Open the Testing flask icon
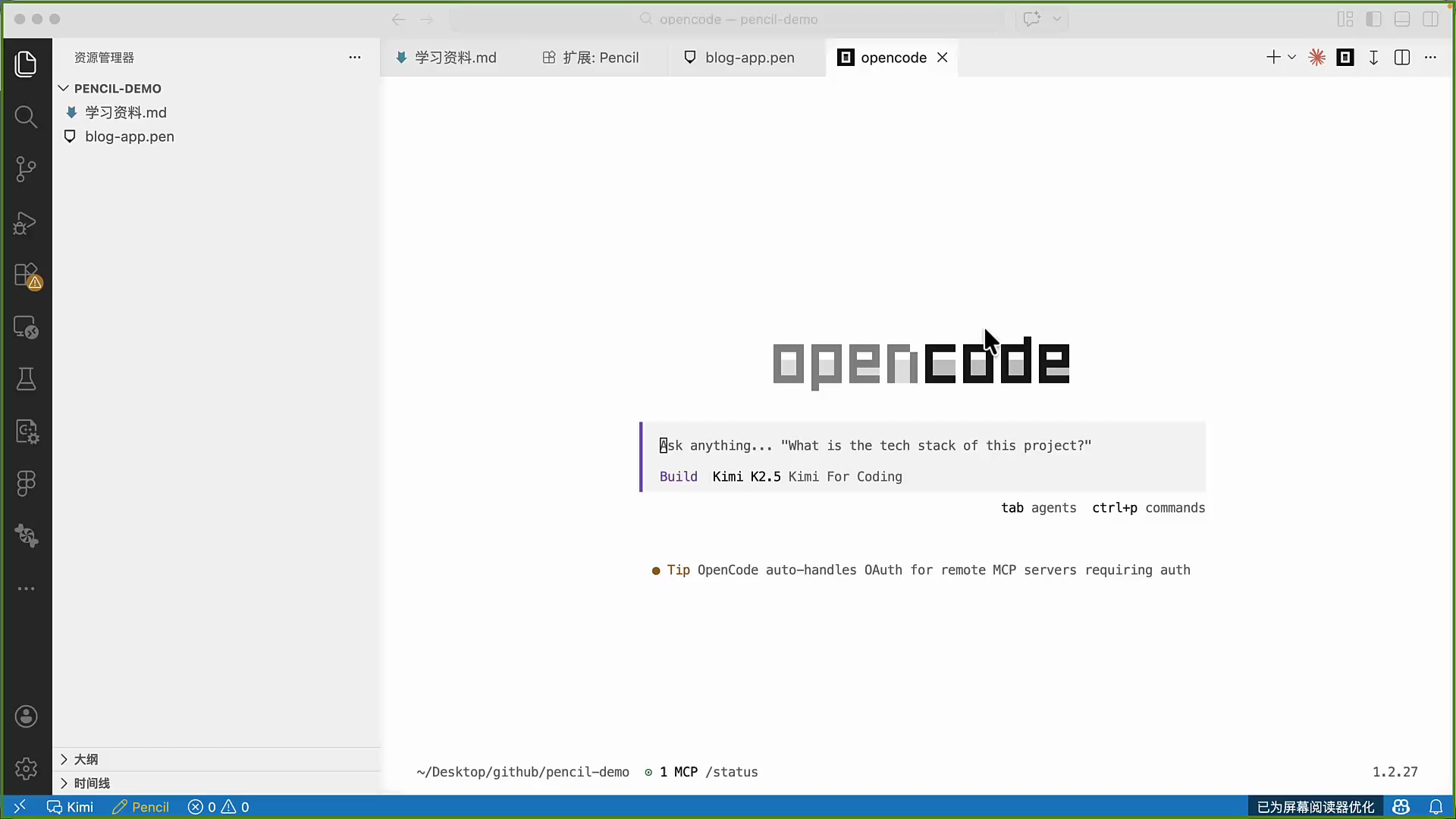The image size is (1456, 819). [26, 379]
